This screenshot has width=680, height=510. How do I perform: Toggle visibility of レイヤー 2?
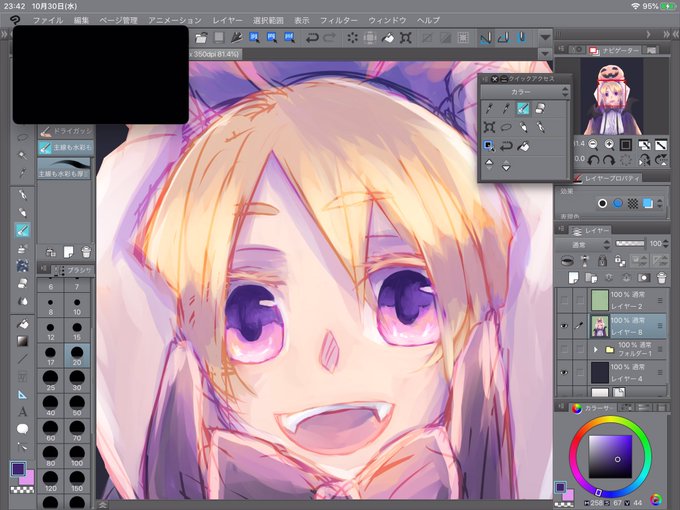[564, 300]
